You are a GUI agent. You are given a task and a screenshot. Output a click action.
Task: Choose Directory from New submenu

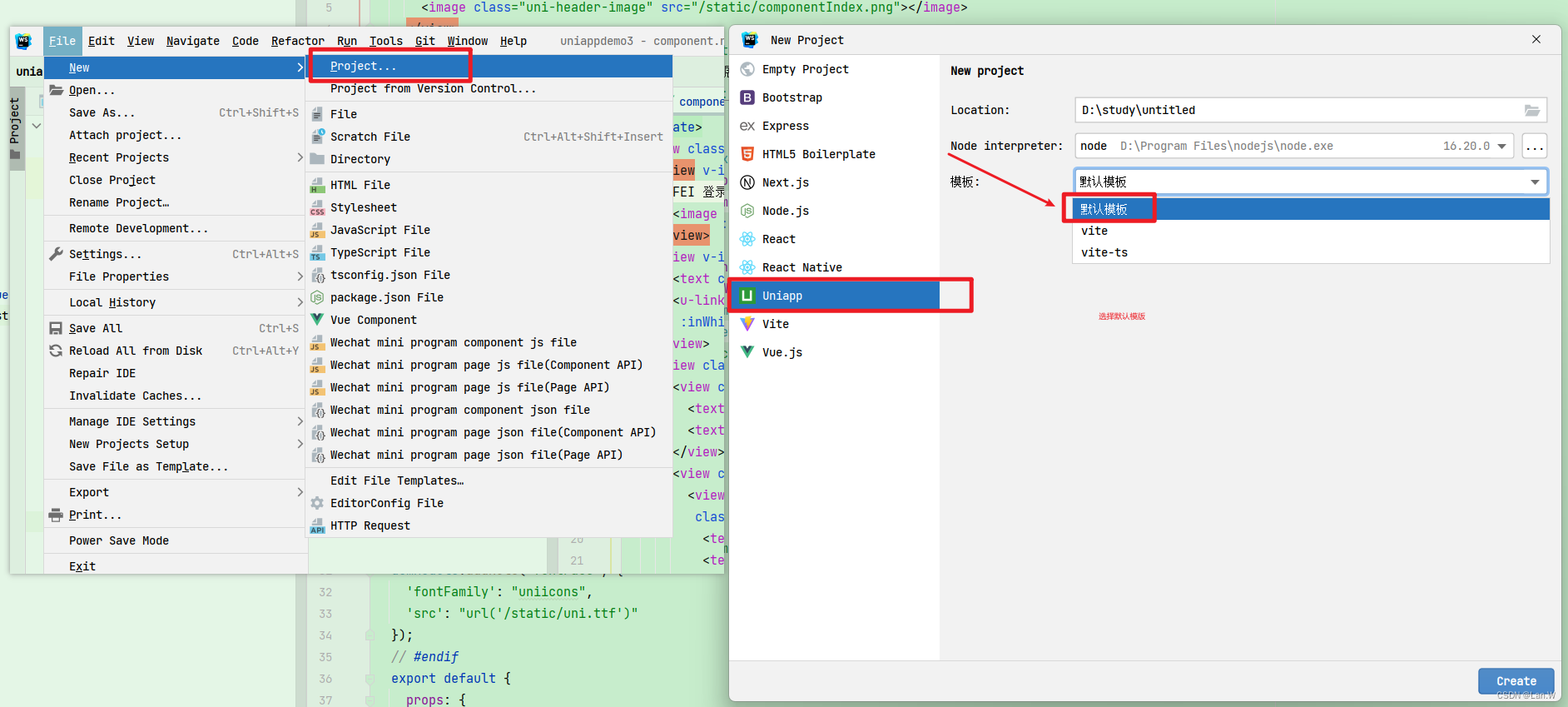pyautogui.click(x=490, y=159)
